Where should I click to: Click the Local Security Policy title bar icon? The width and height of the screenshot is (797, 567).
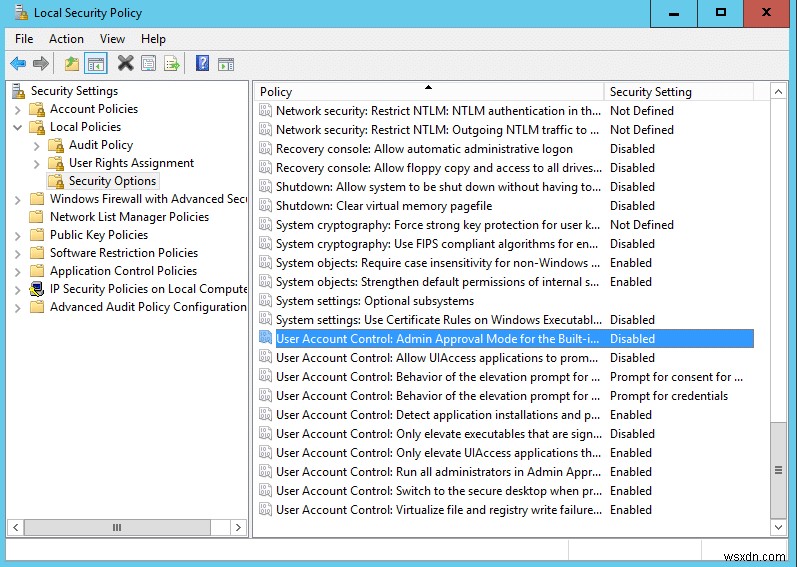[21, 12]
